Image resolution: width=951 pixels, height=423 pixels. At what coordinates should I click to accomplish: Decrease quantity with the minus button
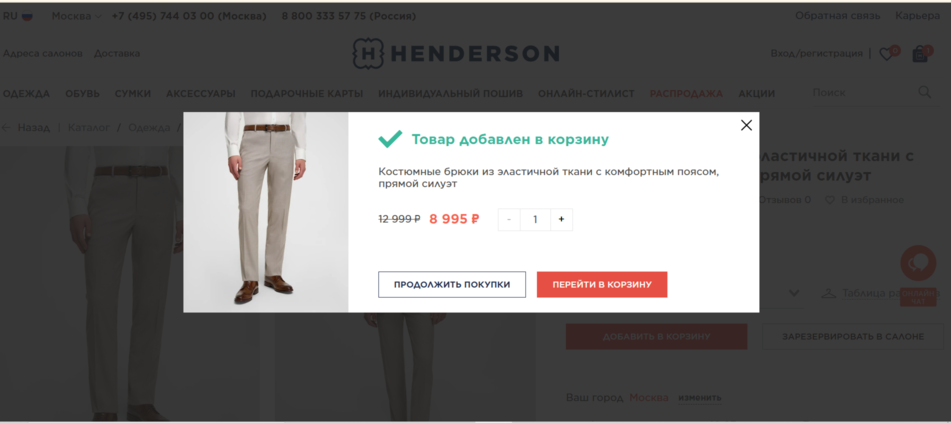pyautogui.click(x=509, y=220)
